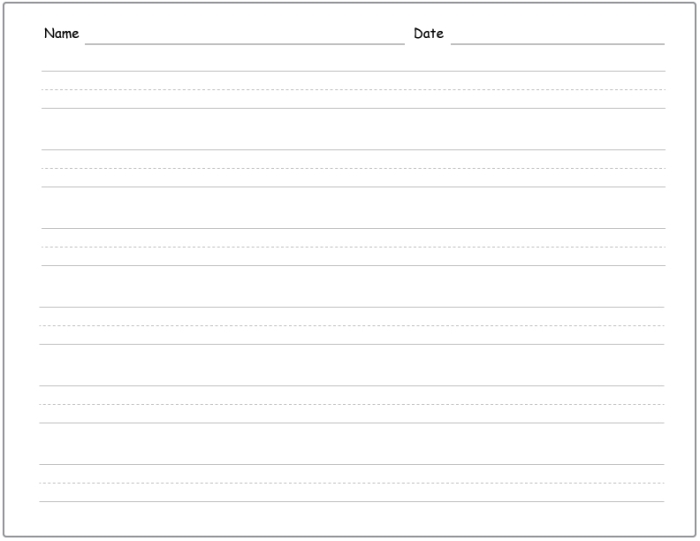The height and width of the screenshot is (541, 700).
Task: Click the first writing row's dashed midline
Action: (x=353, y=90)
